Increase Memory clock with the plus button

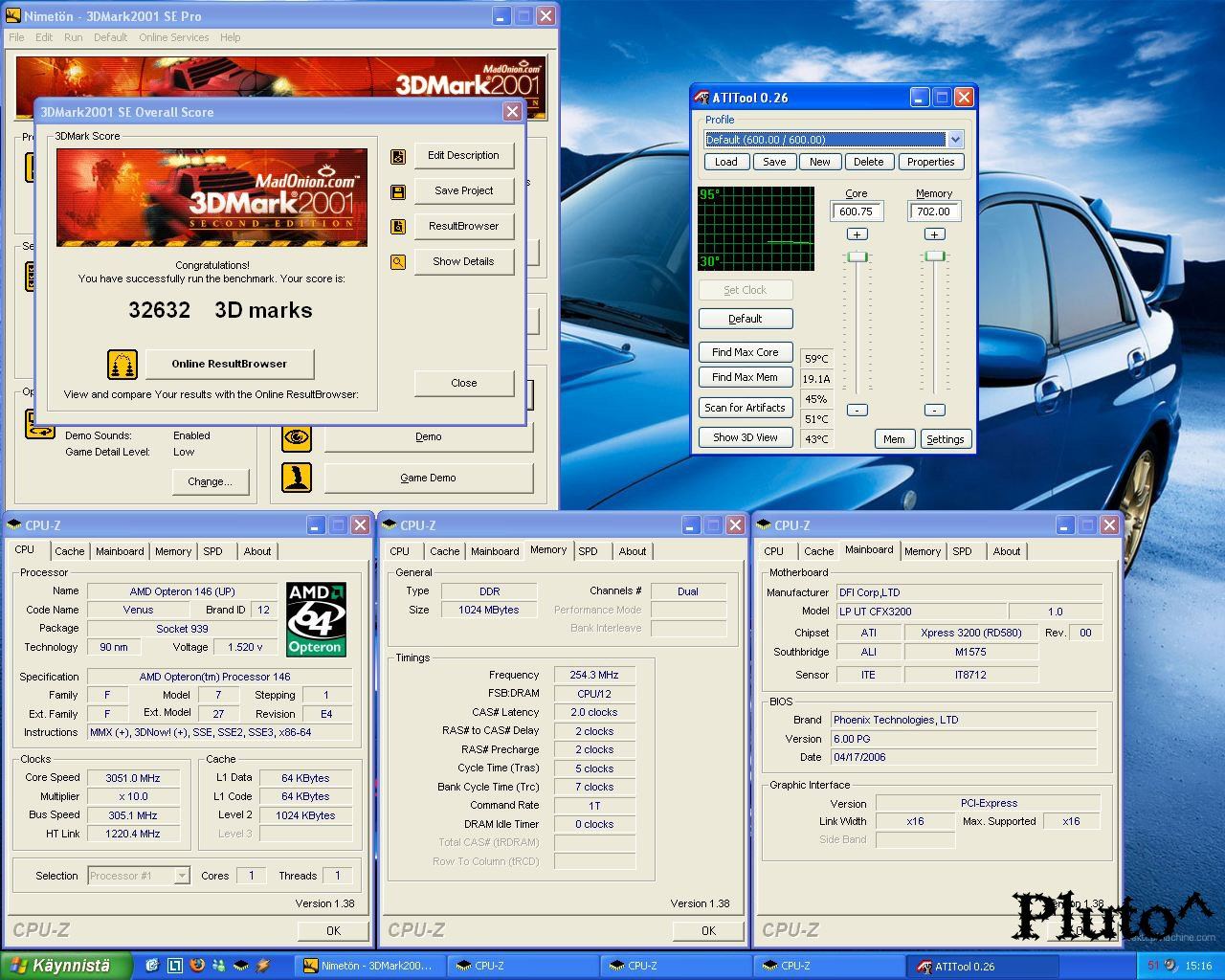click(934, 234)
